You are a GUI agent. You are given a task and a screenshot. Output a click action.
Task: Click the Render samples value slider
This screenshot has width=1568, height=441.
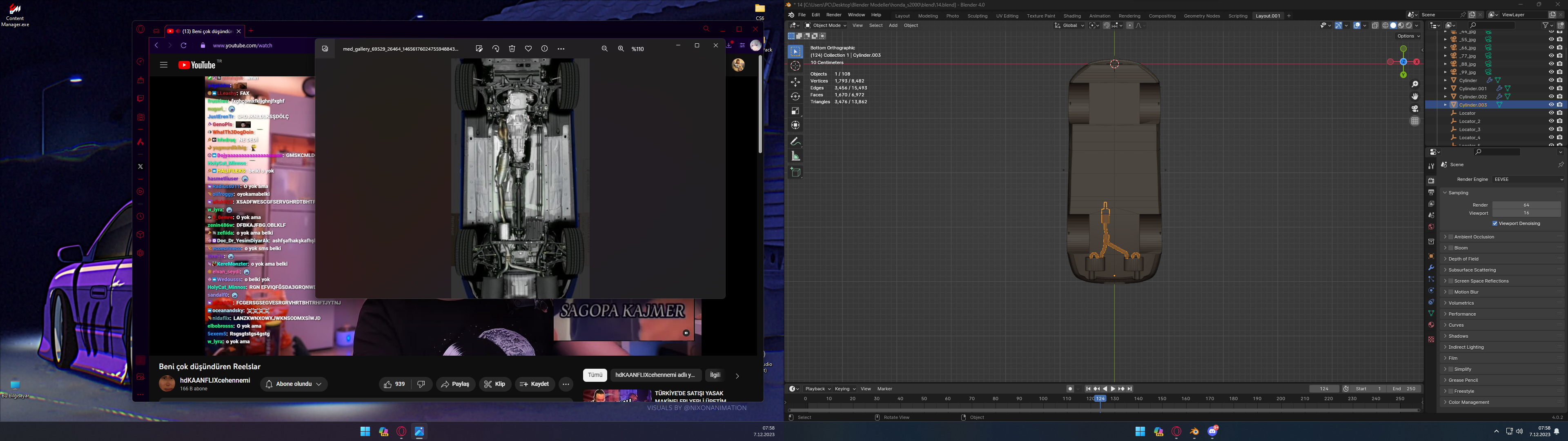(x=1526, y=205)
